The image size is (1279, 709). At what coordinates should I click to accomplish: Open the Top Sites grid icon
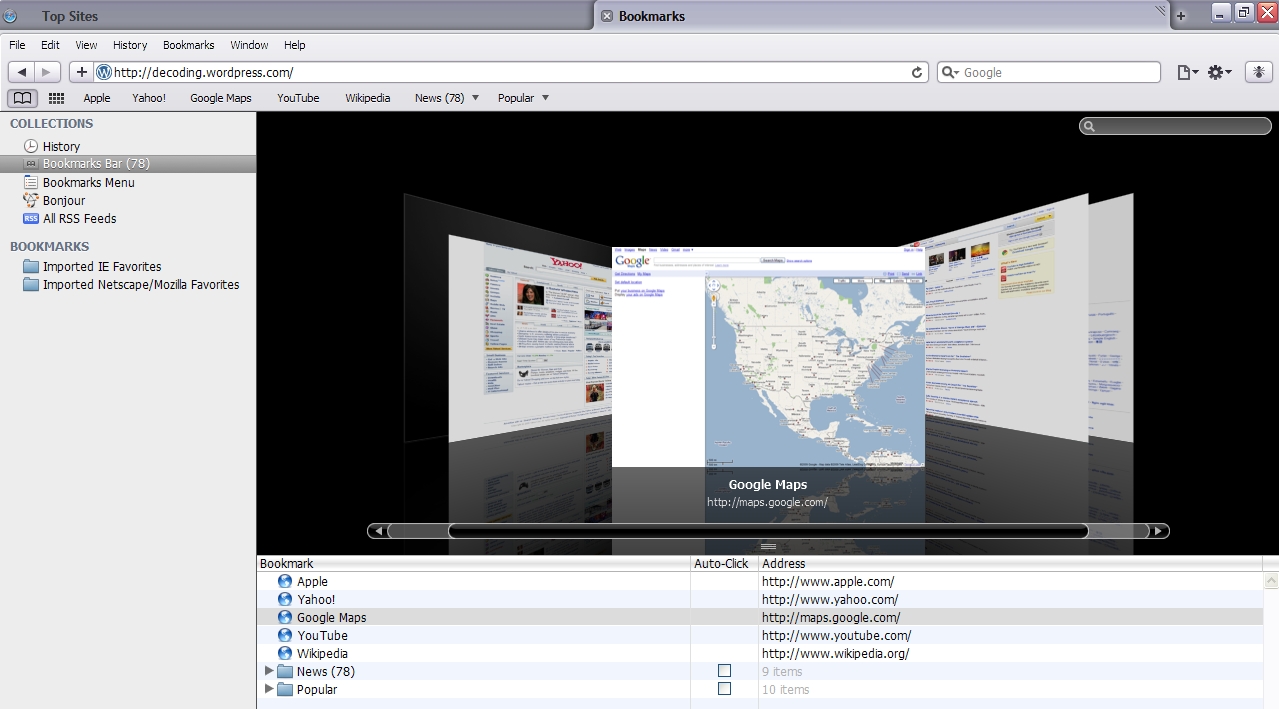56,98
